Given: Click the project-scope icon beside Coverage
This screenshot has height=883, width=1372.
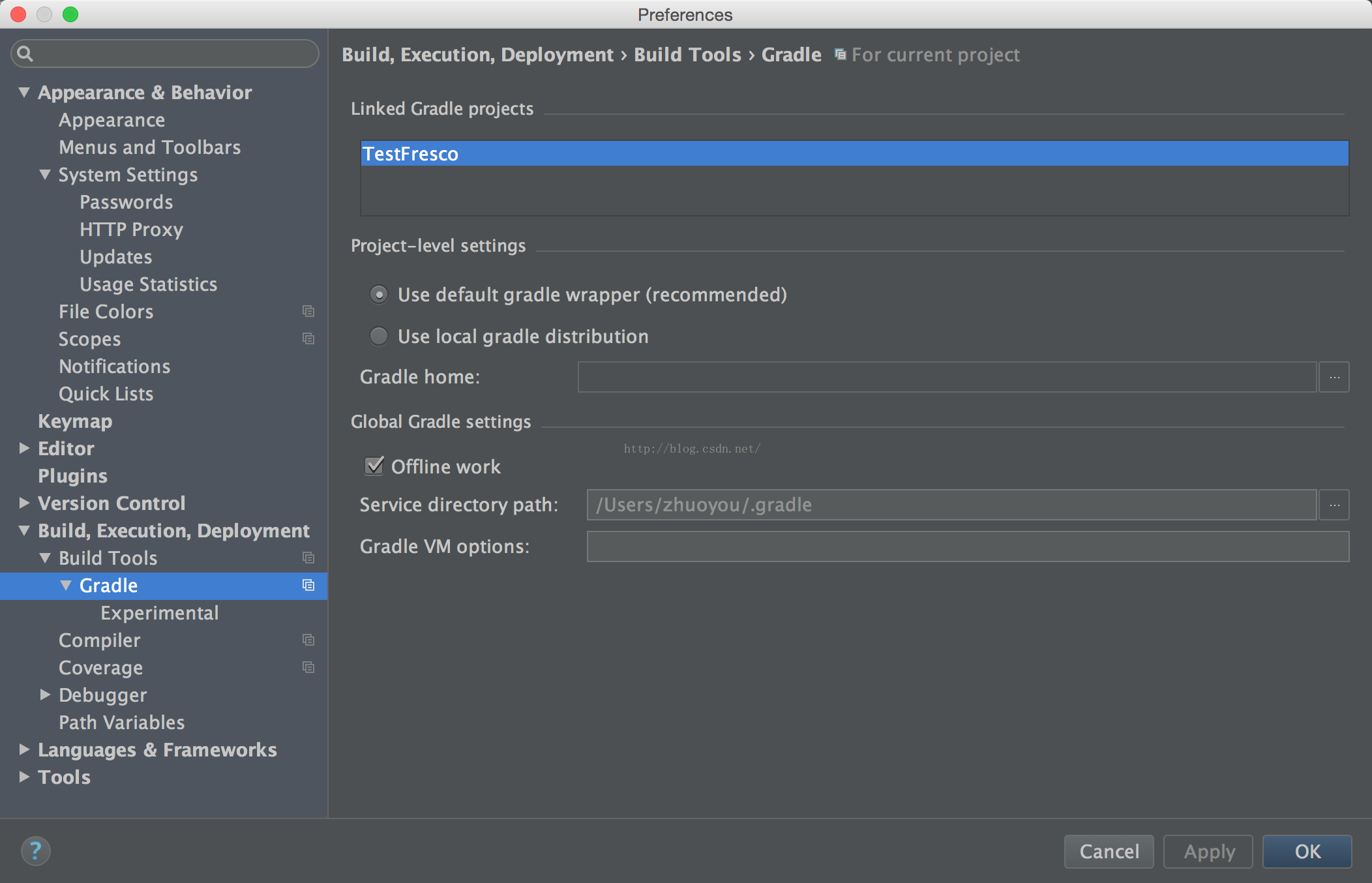Looking at the screenshot, I should [x=308, y=667].
